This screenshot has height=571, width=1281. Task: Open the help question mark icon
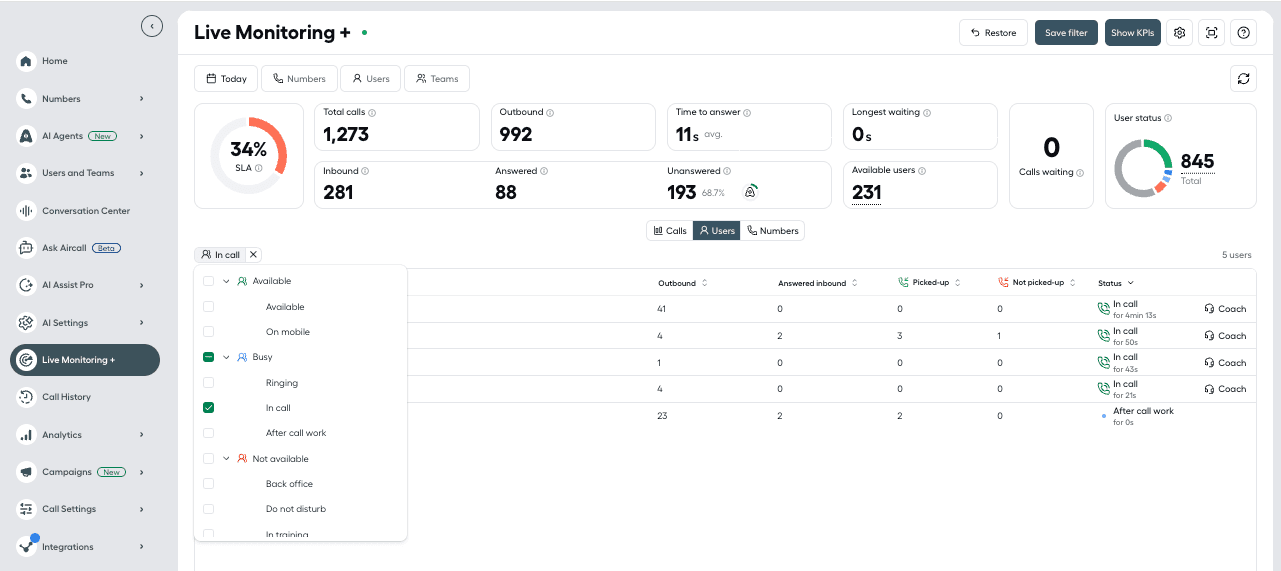1244,33
